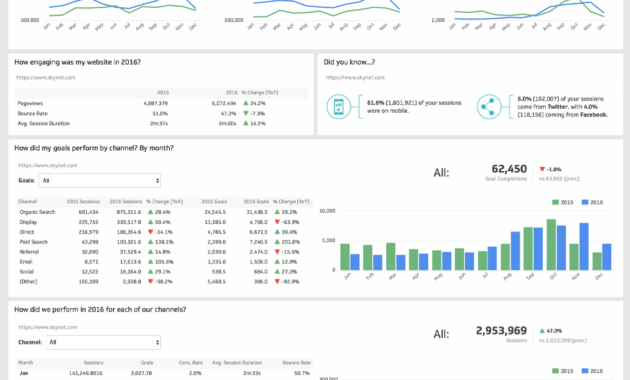The image size is (630, 380).
Task: Click green 2015 legend swatch in goals chart
Action: (x=556, y=202)
